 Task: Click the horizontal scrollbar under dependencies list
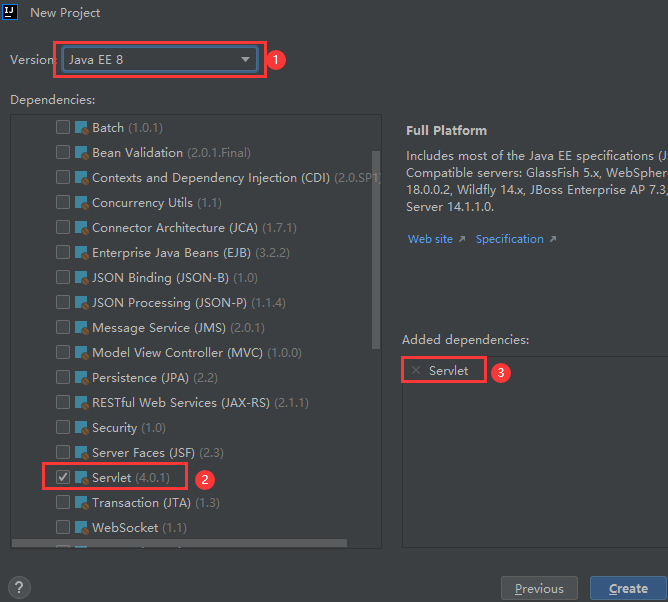(x=179, y=543)
